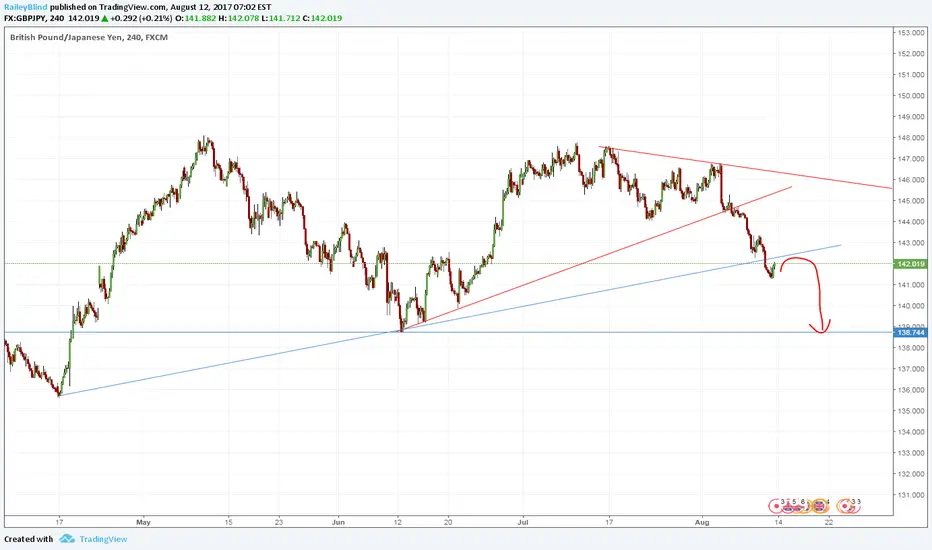932x550 pixels.
Task: Click the 'Created with' footer text
Action: pyautogui.click(x=29, y=539)
